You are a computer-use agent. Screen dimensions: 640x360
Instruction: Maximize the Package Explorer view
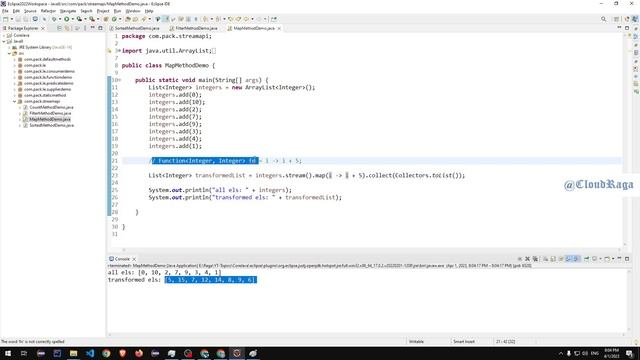100,28
